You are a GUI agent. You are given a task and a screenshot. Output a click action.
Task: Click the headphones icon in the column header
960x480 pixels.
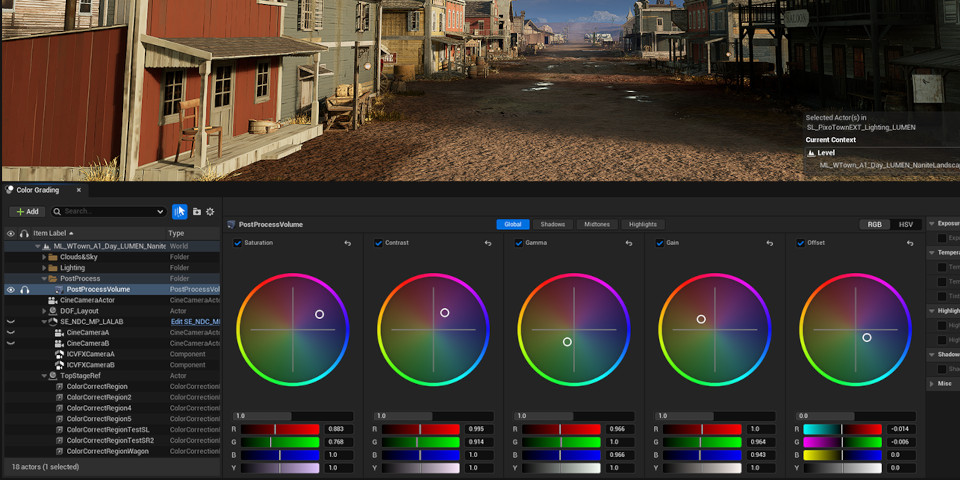point(24,233)
